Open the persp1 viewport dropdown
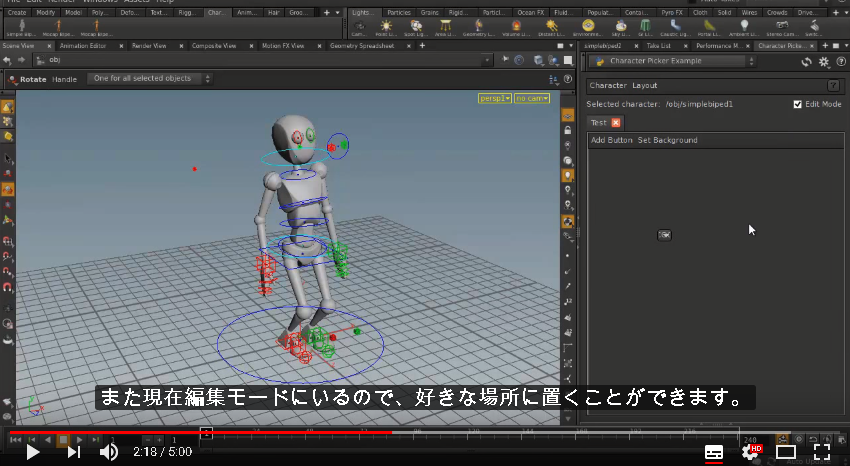 click(495, 98)
